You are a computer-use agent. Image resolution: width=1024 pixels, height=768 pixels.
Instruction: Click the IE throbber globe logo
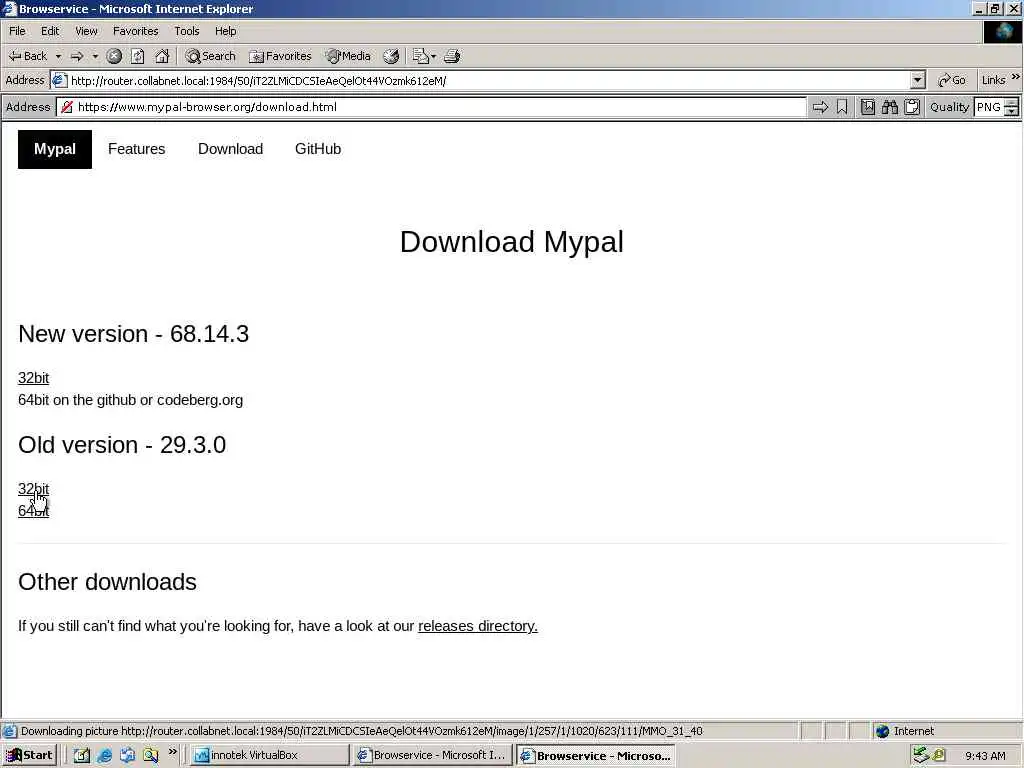(1003, 32)
